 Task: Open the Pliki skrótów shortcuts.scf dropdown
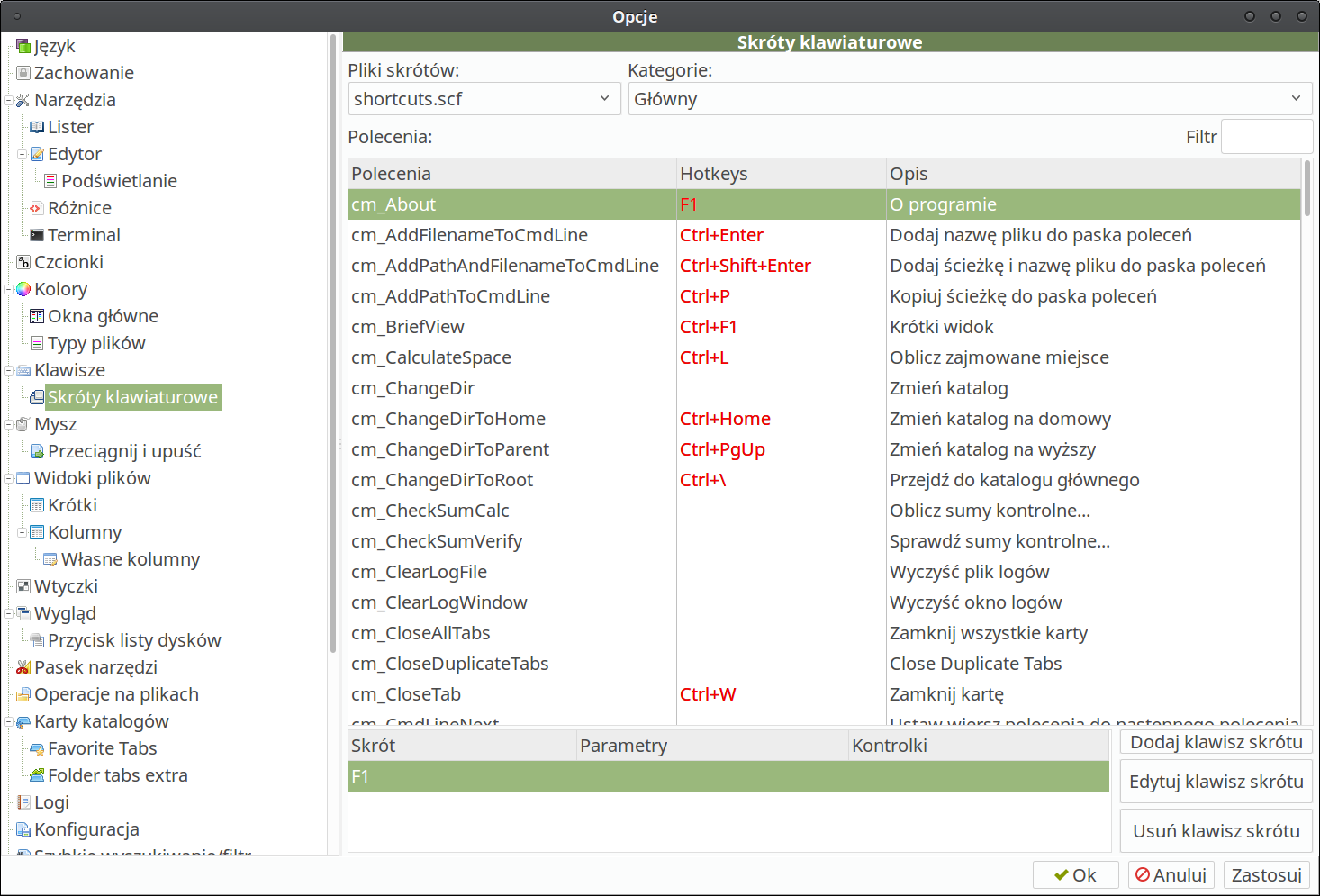[484, 99]
